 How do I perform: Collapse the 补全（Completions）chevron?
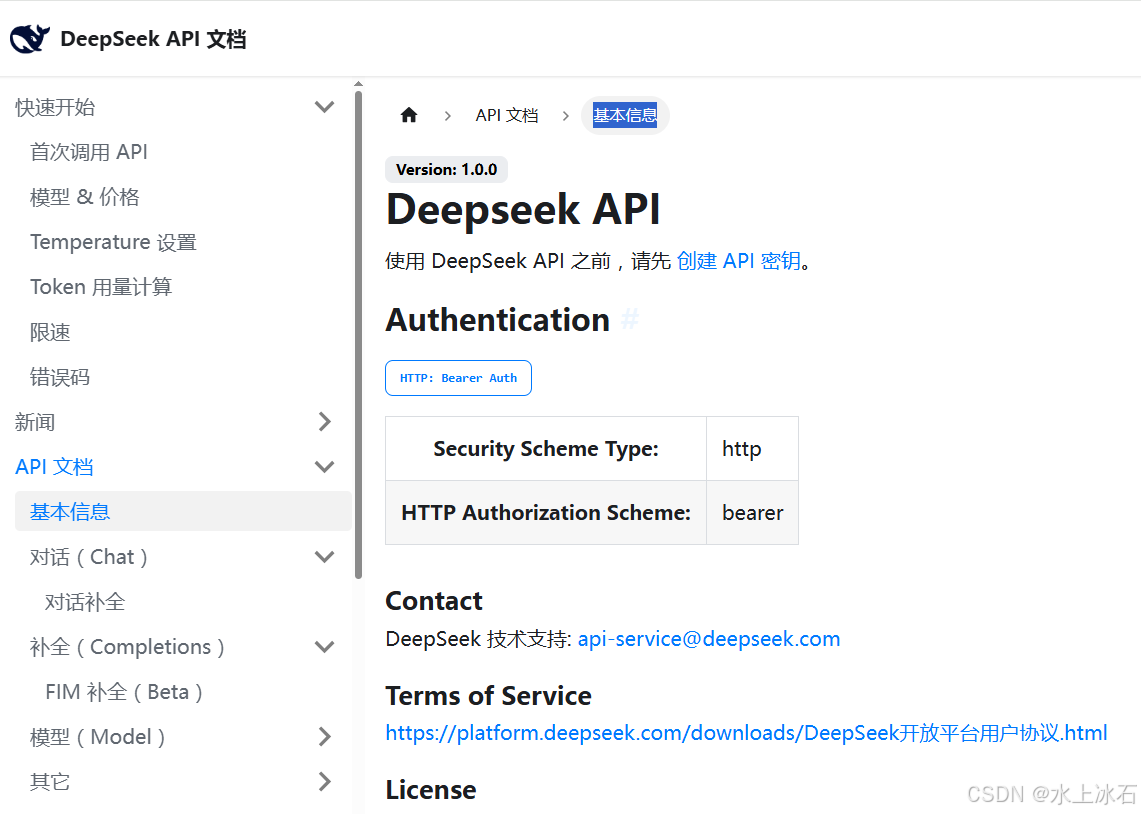point(325,647)
